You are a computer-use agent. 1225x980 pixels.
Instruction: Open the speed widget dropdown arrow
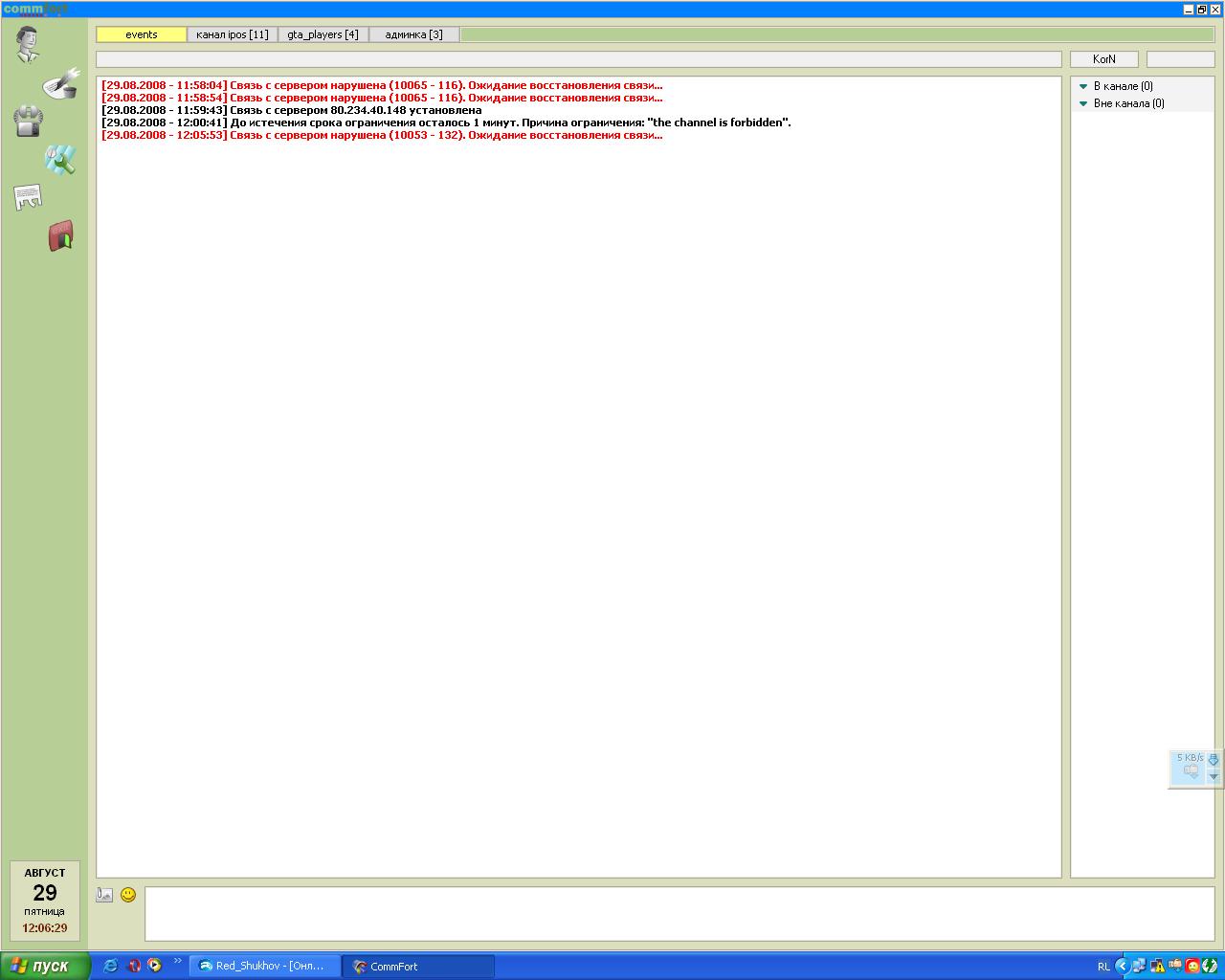point(1214,776)
